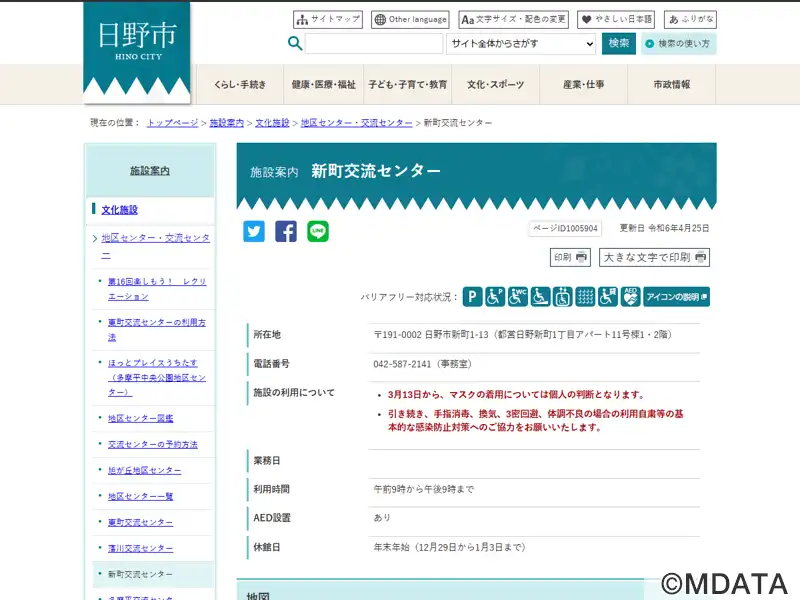Open the search scope dropdown
Image resolution: width=800 pixels, height=600 pixels.
tap(521, 44)
